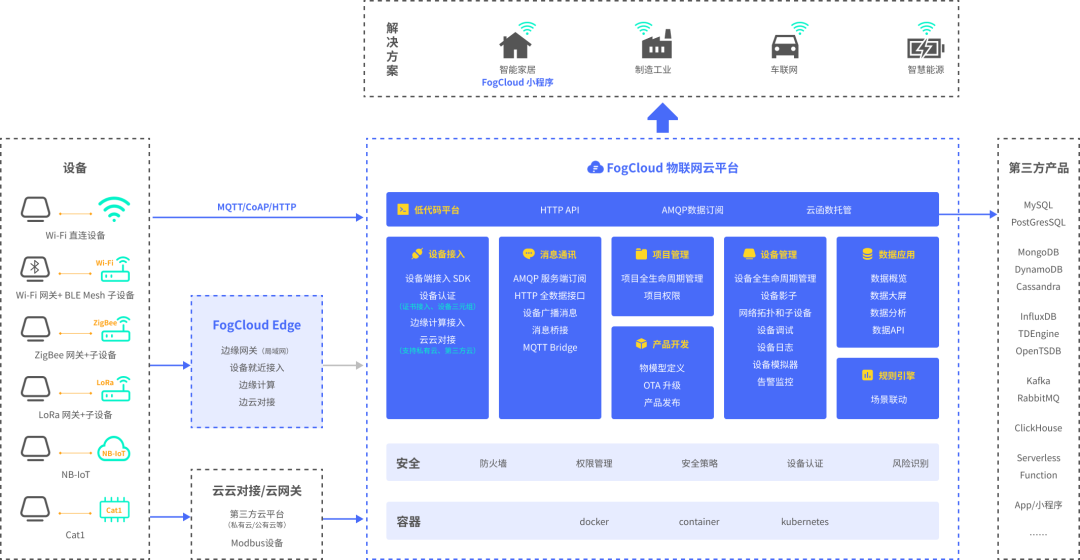Select the ZigBee gateway router icon
The width and height of the screenshot is (1080, 560).
tap(113, 328)
